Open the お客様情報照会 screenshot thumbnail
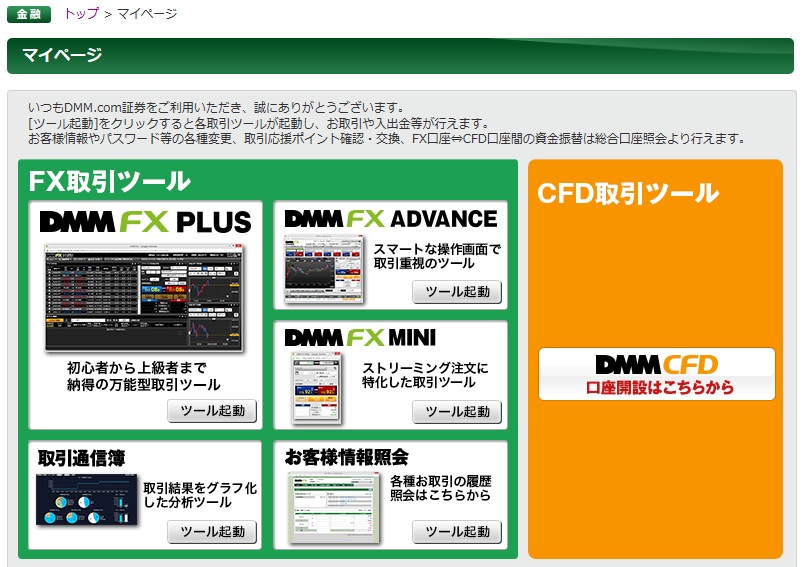Image resolution: width=803 pixels, height=567 pixels. click(x=334, y=508)
